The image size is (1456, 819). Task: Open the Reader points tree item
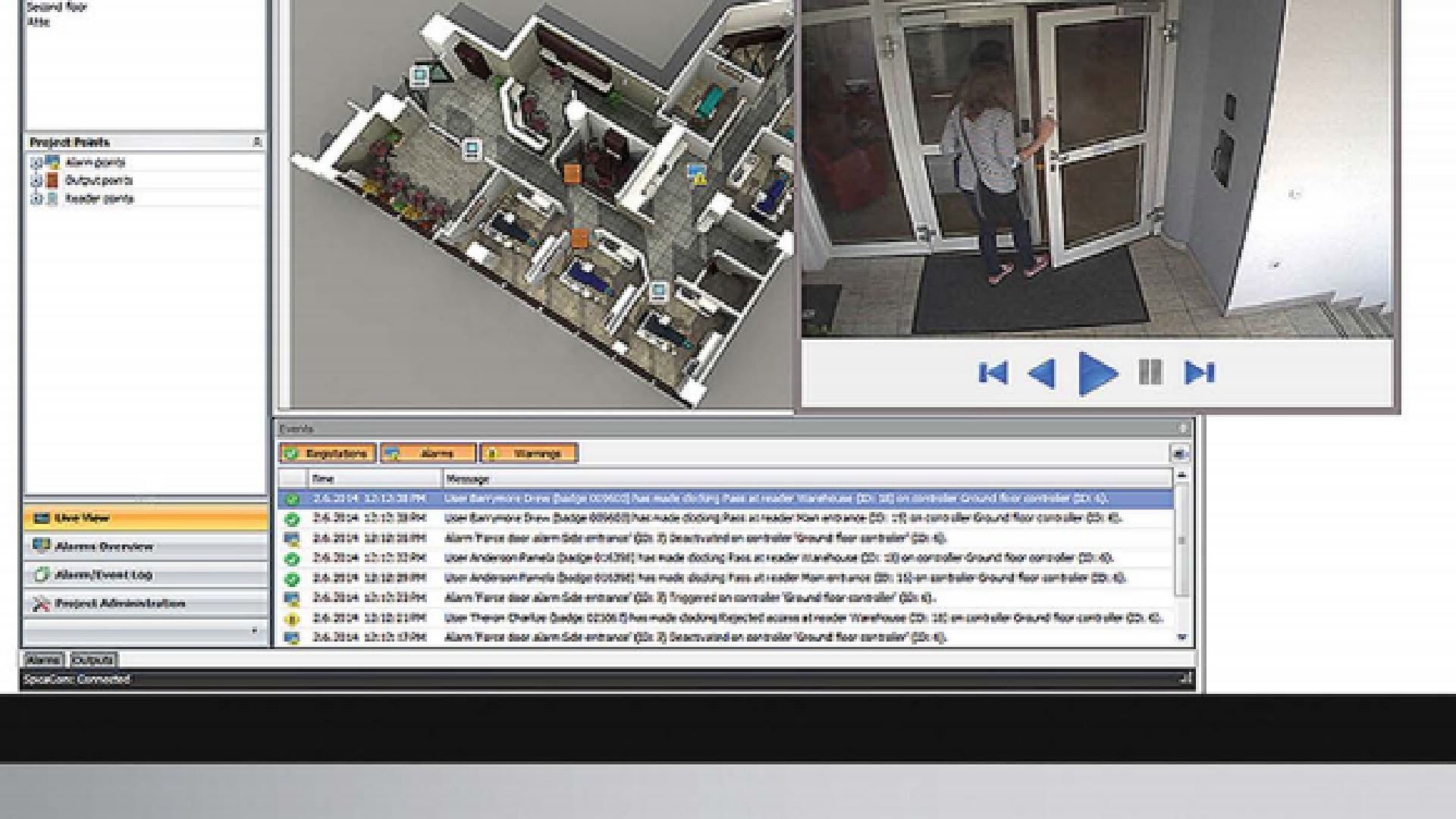(x=99, y=199)
